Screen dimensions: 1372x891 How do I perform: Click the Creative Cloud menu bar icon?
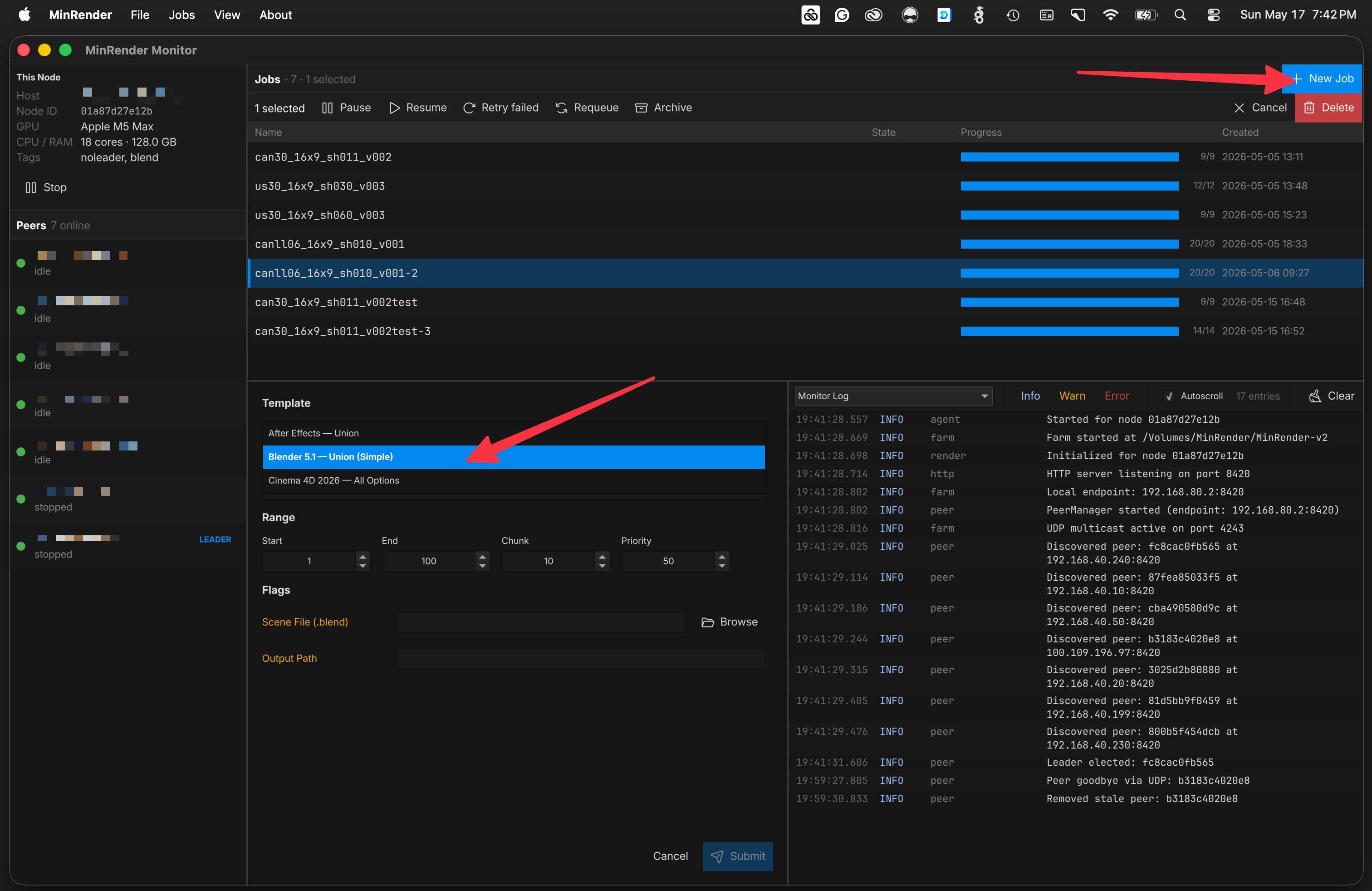click(873, 15)
